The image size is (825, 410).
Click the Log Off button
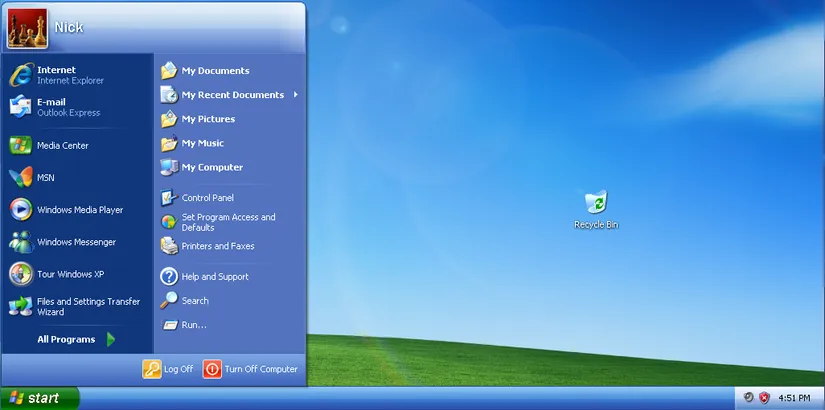(x=168, y=369)
